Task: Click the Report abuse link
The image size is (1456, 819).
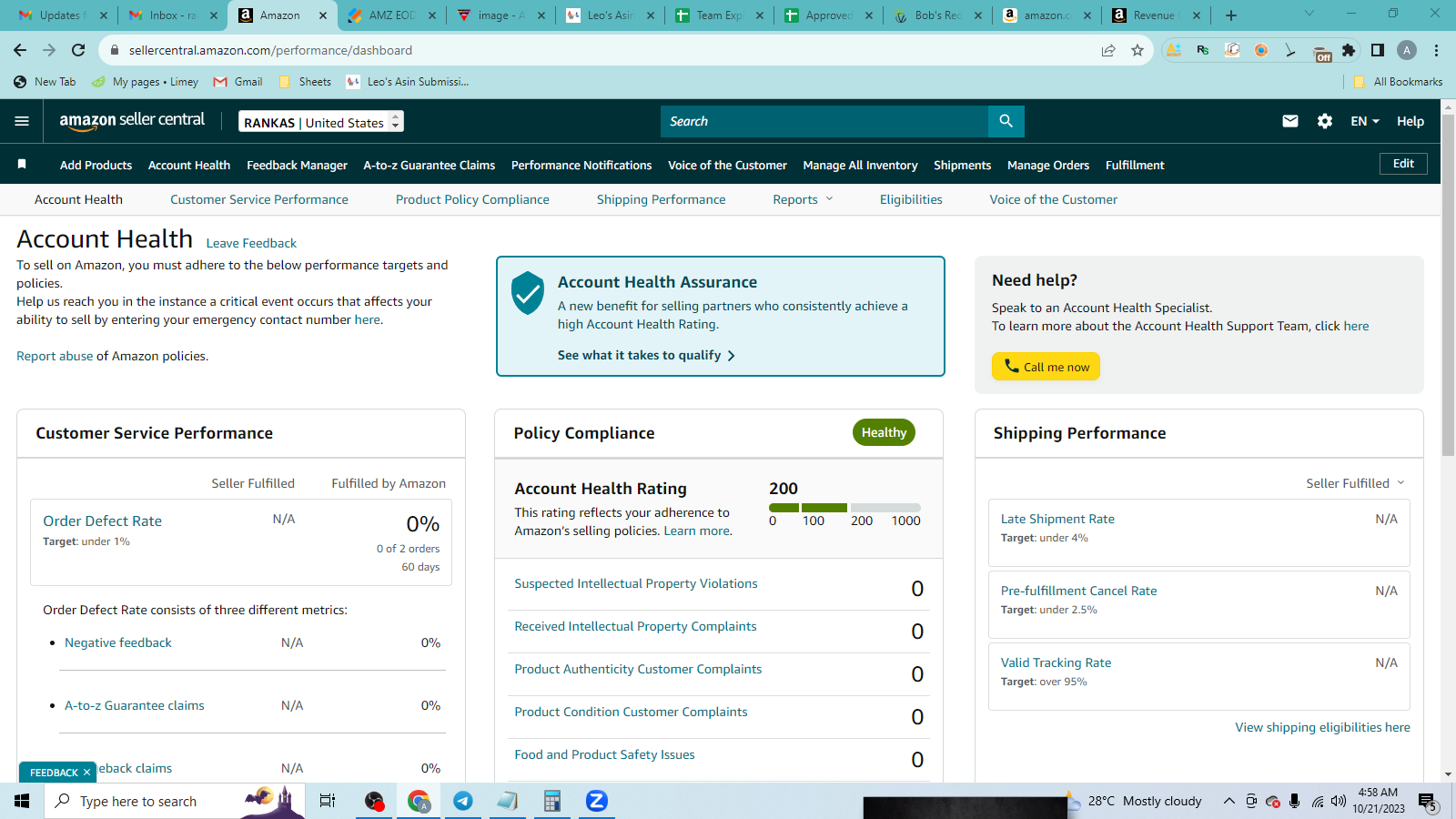Action: coord(55,356)
